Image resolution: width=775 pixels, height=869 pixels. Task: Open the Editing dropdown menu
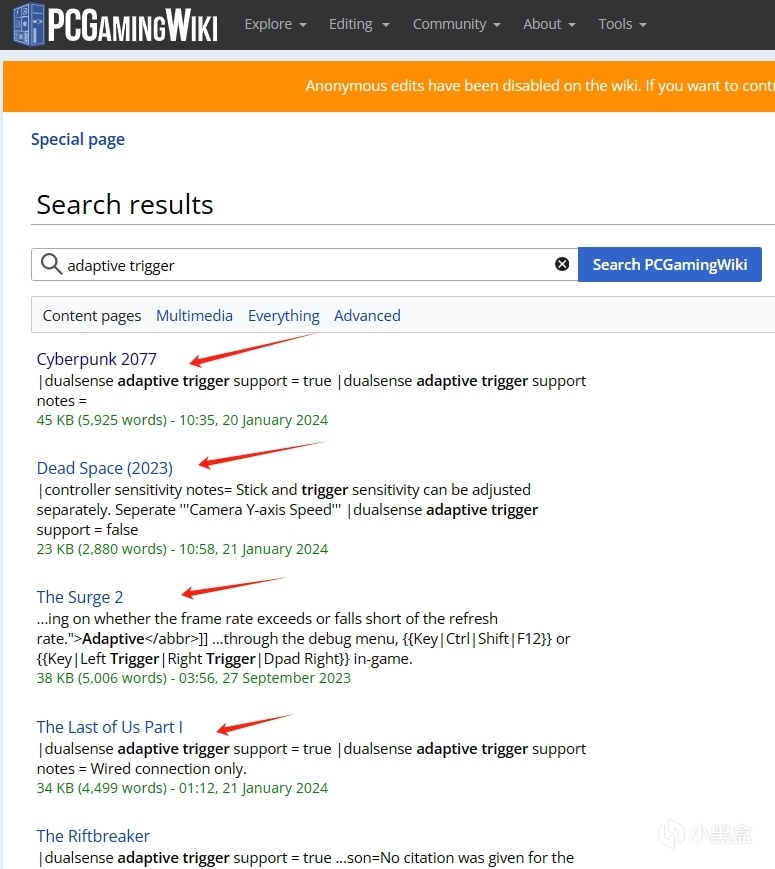tap(359, 24)
